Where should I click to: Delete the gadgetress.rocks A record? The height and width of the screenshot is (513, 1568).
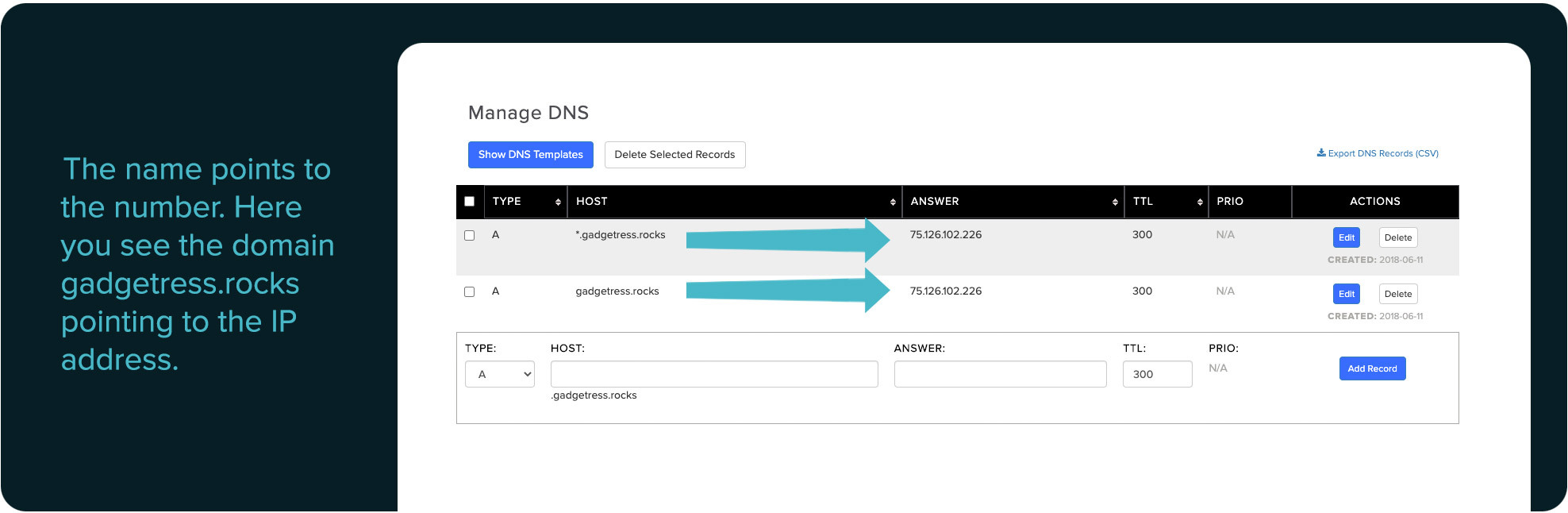coord(1397,294)
